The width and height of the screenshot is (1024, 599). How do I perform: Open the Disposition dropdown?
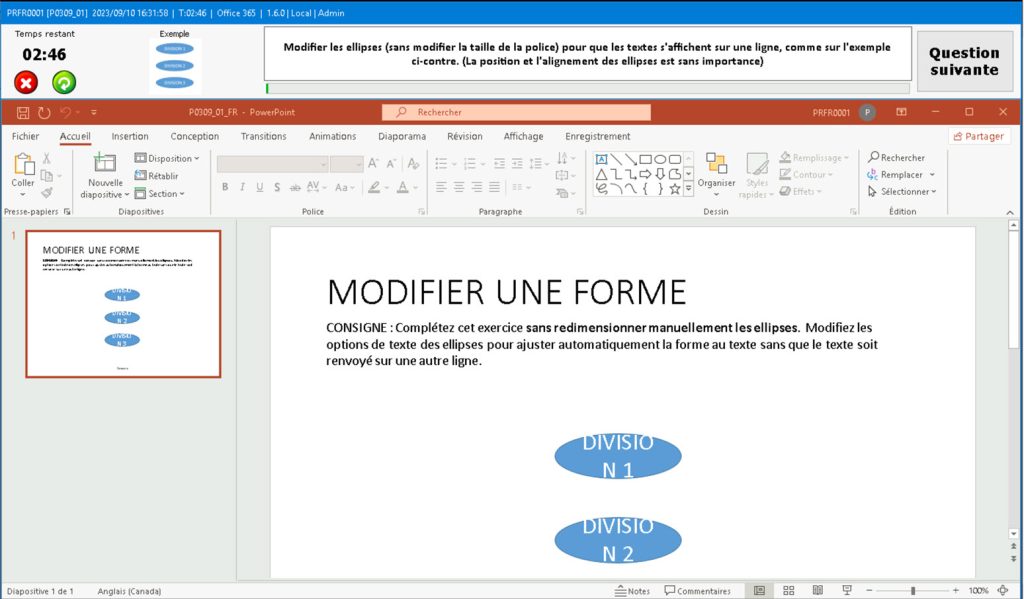coord(167,157)
